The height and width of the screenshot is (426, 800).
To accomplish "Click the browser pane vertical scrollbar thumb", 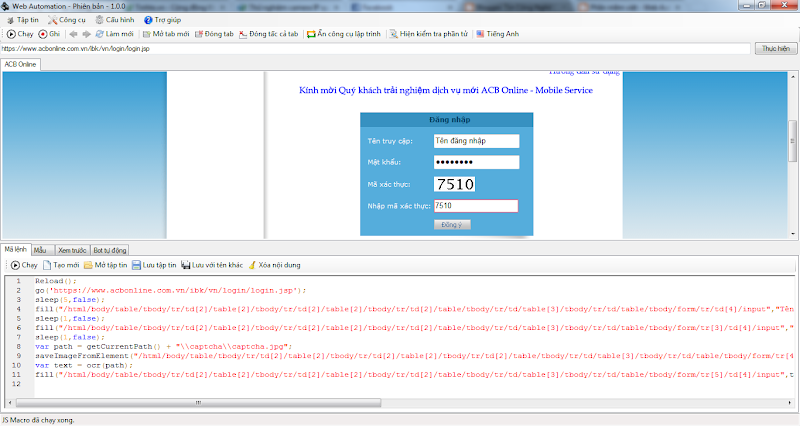I will (792, 141).
